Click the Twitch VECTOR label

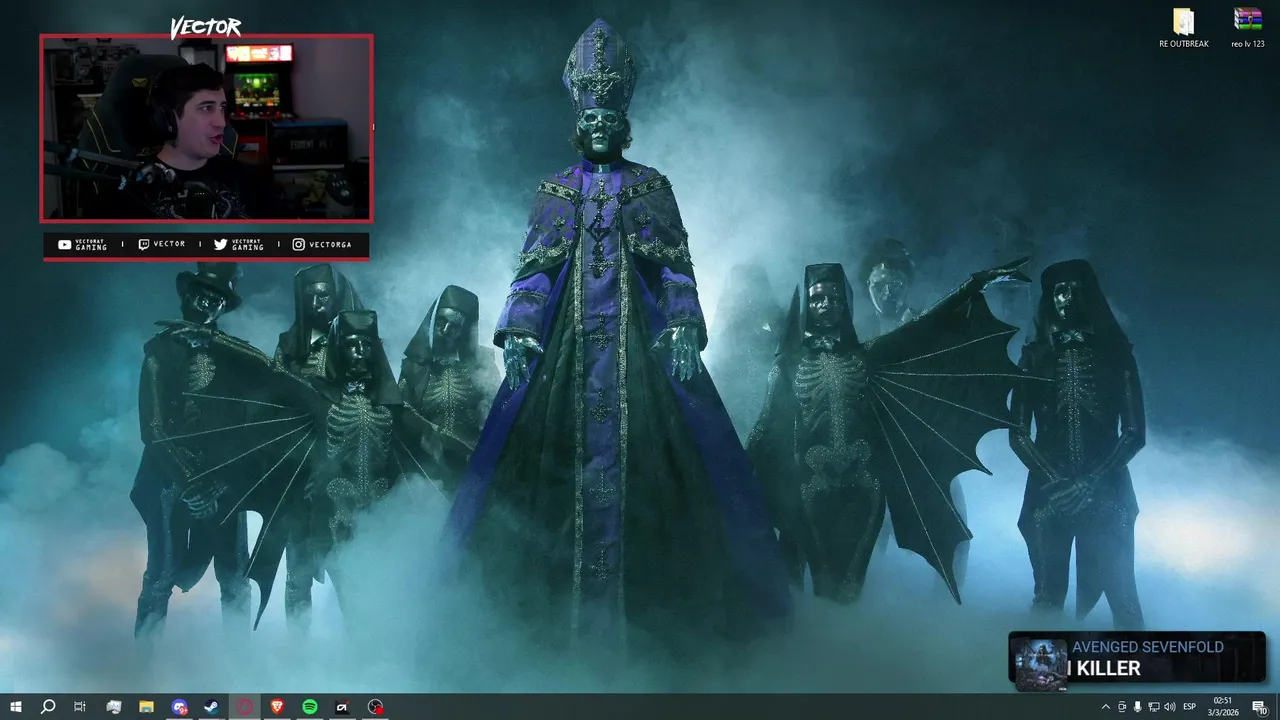coord(169,244)
